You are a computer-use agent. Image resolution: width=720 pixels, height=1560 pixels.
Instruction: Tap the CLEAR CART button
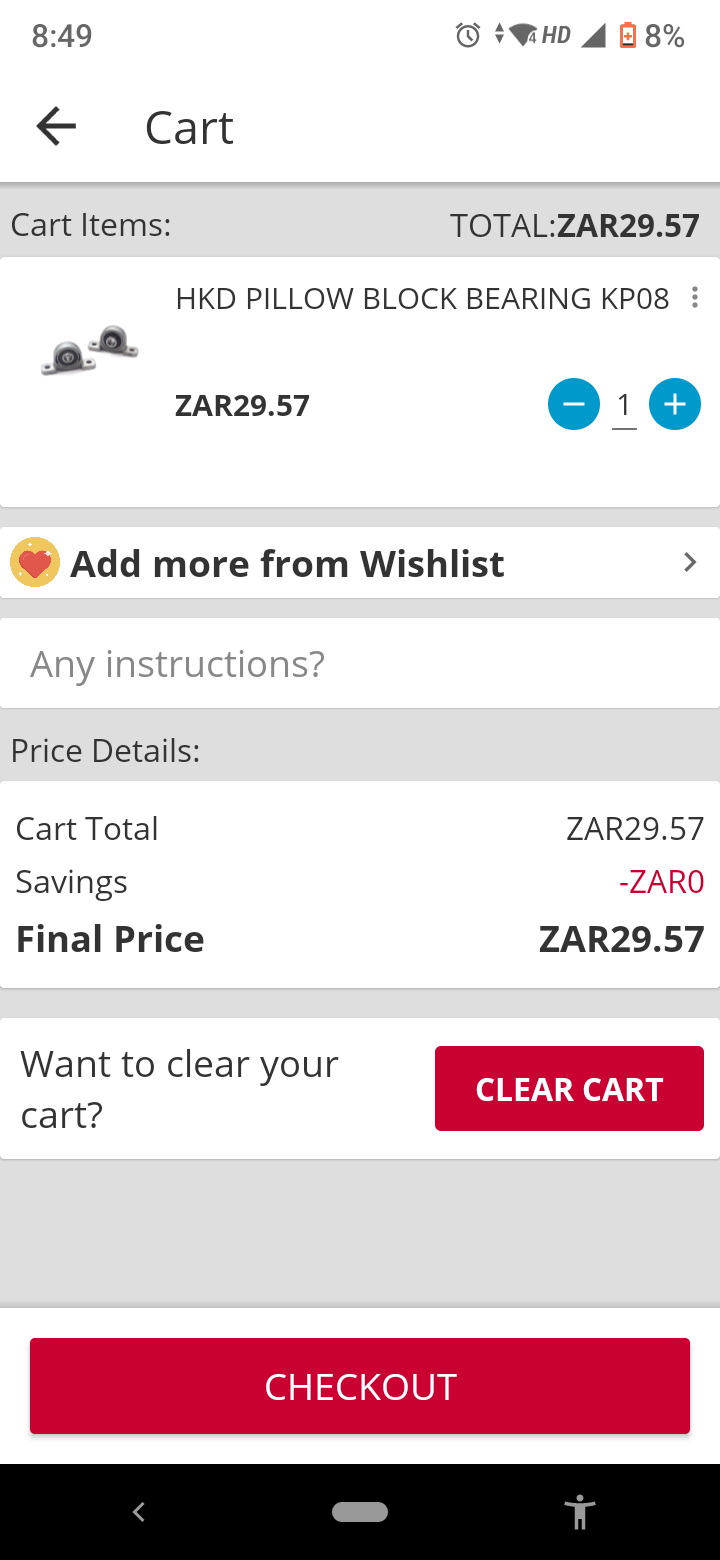(x=569, y=1089)
